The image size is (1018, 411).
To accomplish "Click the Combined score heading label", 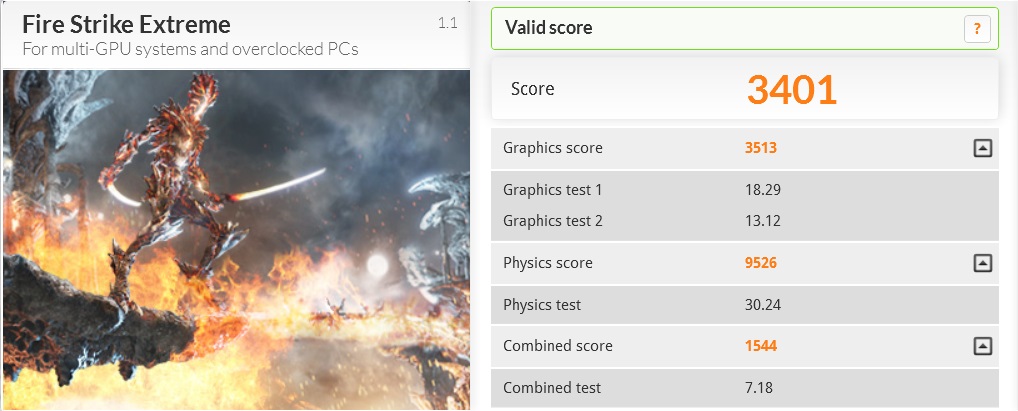I will click(558, 346).
